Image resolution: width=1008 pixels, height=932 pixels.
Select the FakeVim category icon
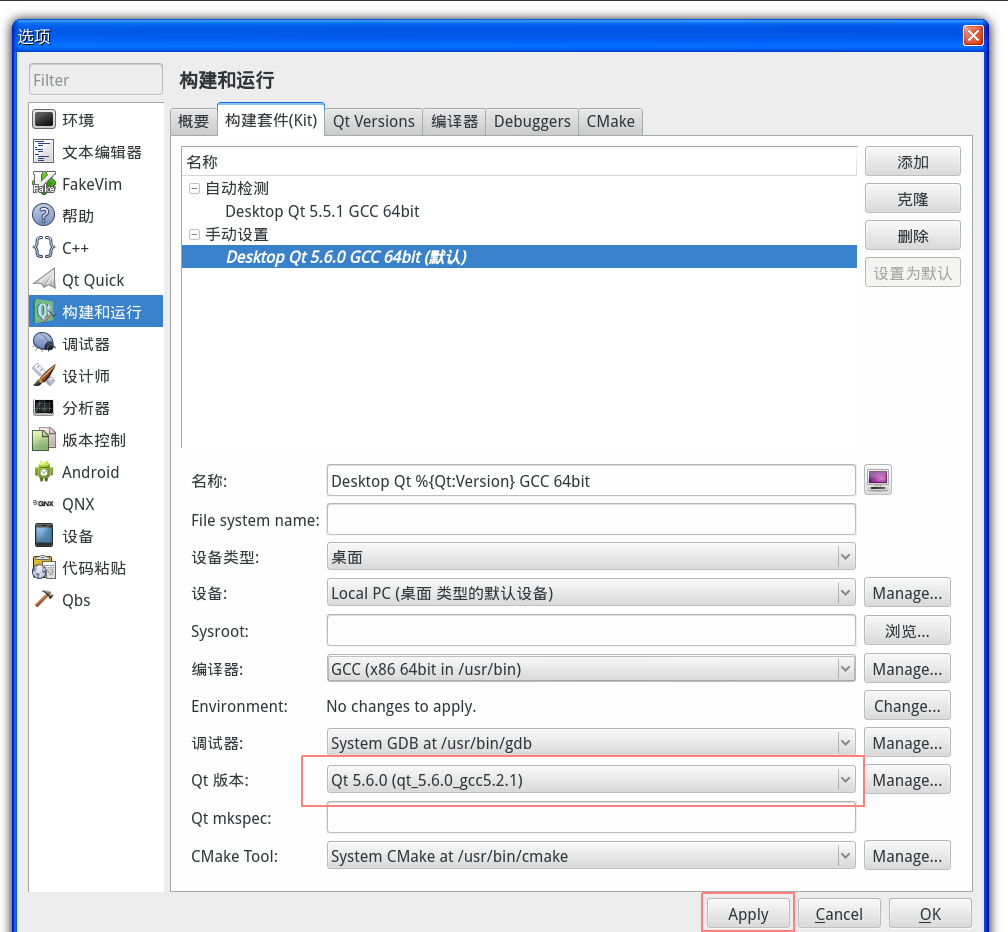(x=44, y=184)
